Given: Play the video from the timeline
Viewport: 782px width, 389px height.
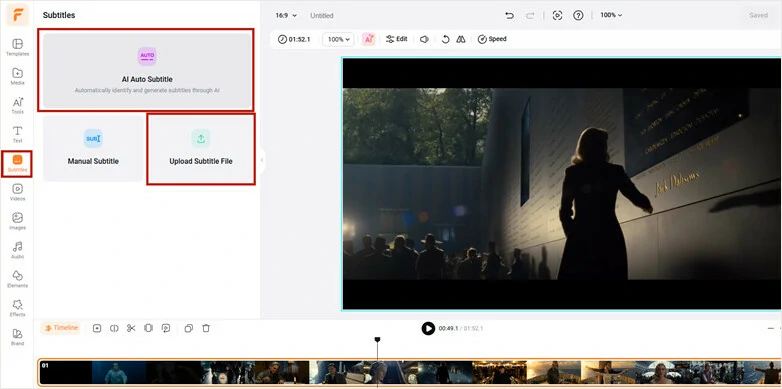Looking at the screenshot, I should [428, 328].
